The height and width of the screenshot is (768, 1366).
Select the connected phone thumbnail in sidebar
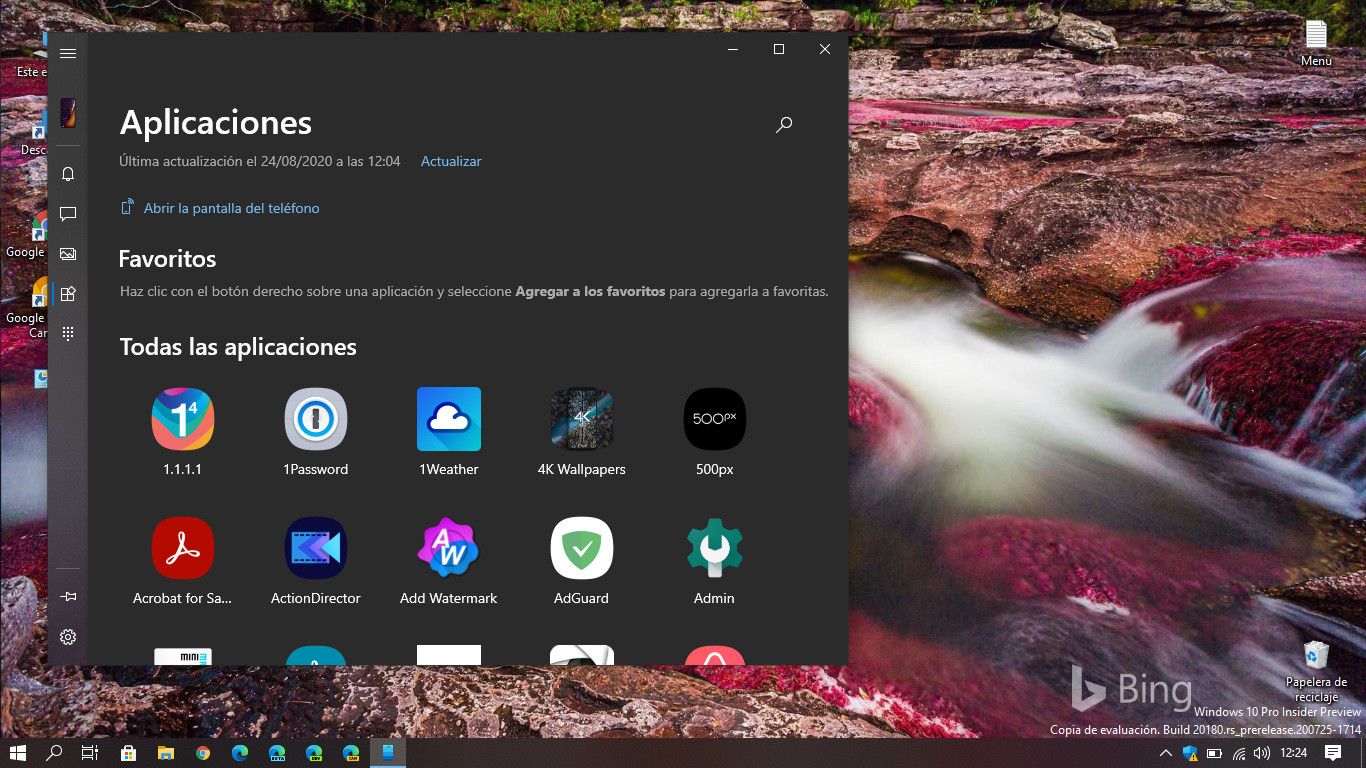(x=68, y=112)
